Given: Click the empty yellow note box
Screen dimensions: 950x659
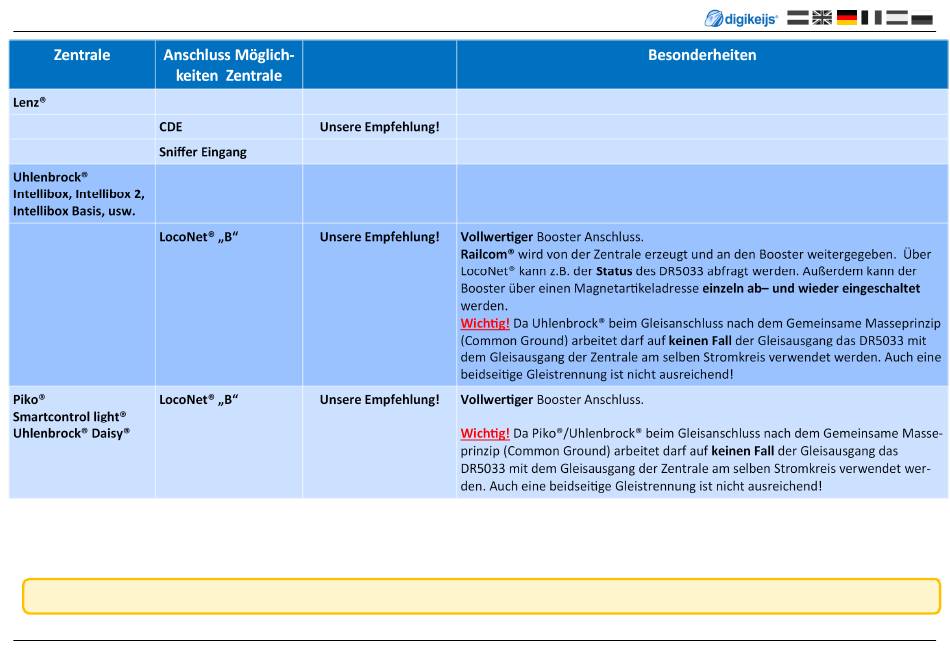Looking at the screenshot, I should [481, 596].
